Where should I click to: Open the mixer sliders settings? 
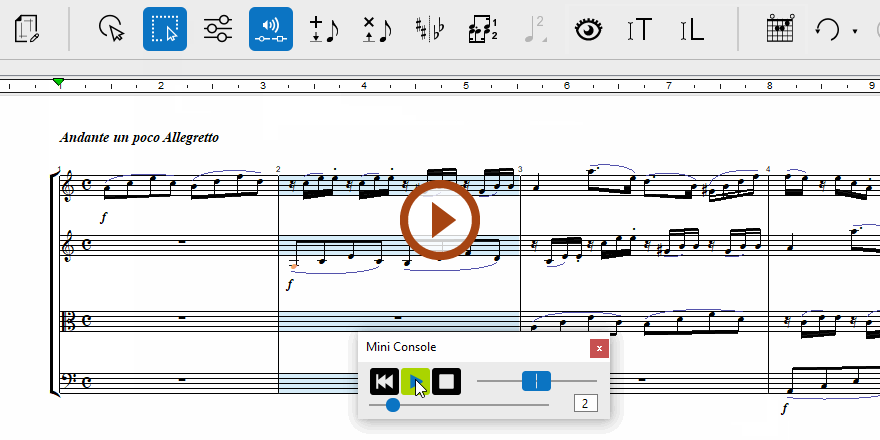218,29
